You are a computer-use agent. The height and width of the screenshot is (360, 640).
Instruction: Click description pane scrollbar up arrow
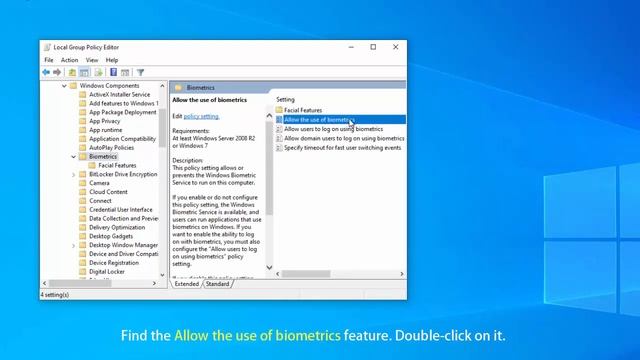pyautogui.click(x=269, y=116)
